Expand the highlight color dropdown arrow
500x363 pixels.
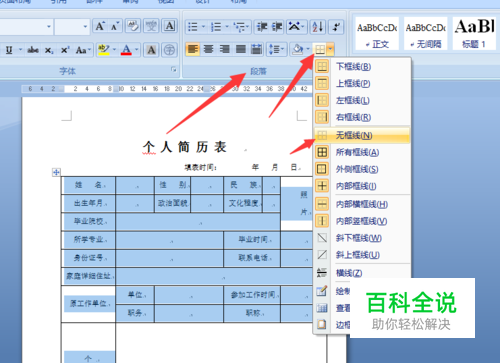coord(114,50)
